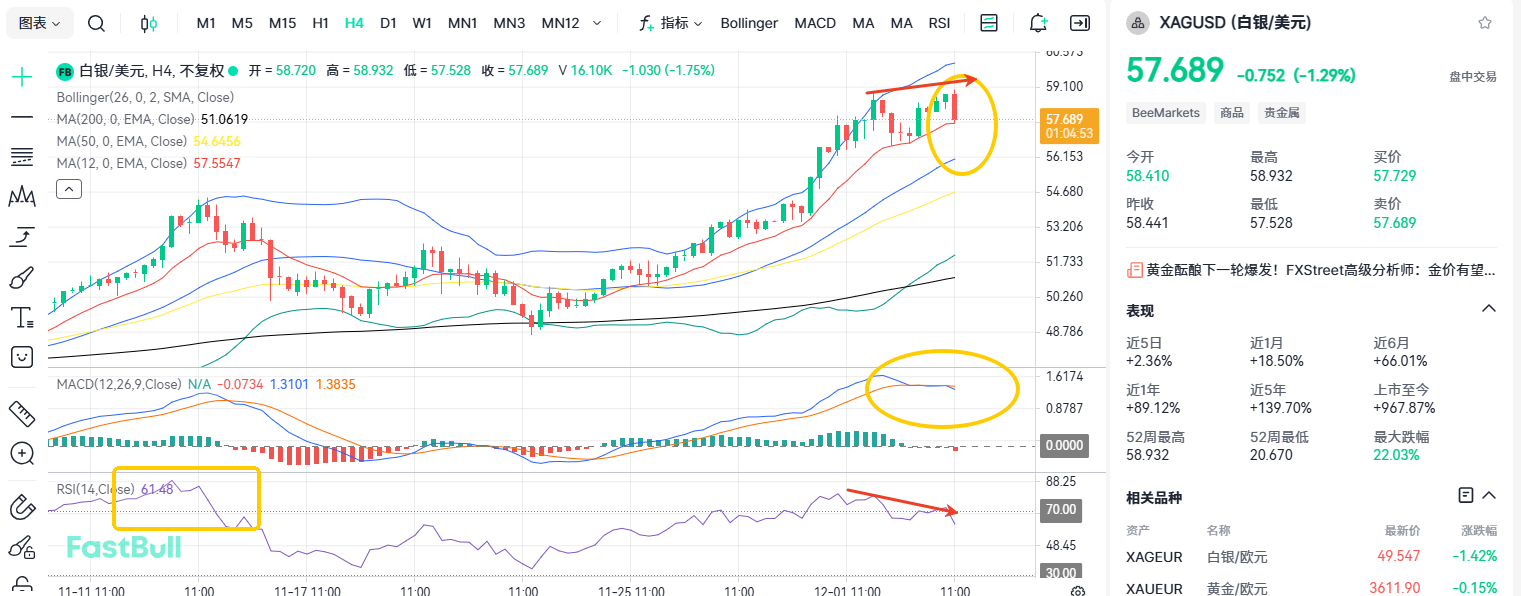Open the emoji sticker tool

point(21,356)
